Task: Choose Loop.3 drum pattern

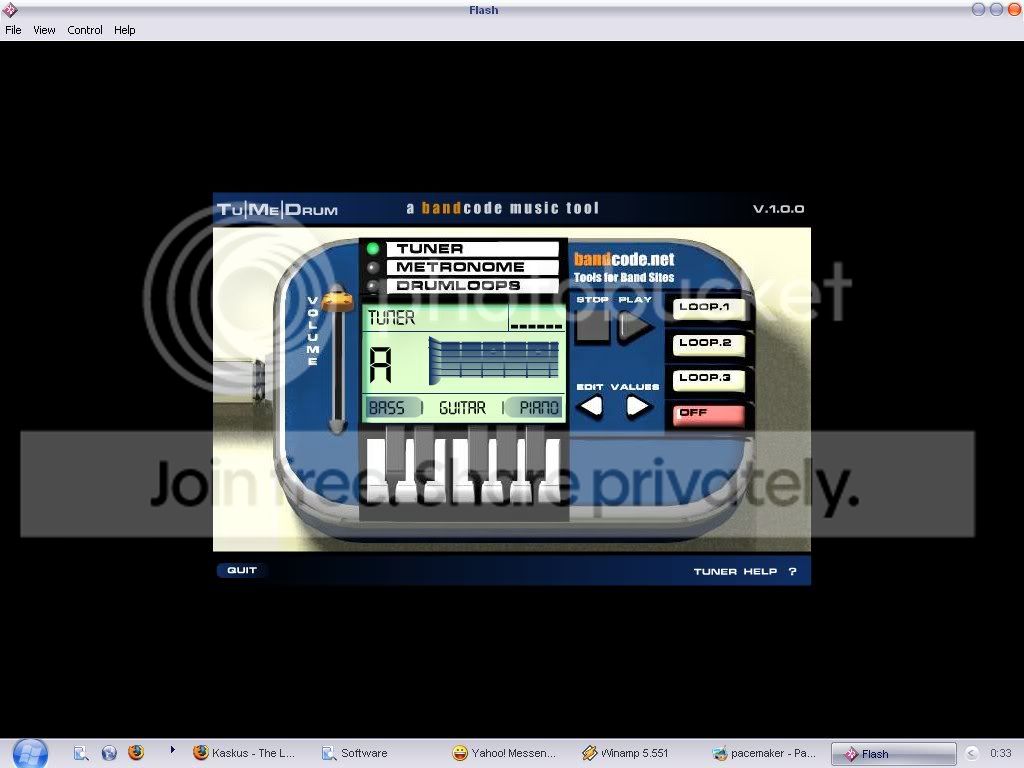Action: click(709, 379)
